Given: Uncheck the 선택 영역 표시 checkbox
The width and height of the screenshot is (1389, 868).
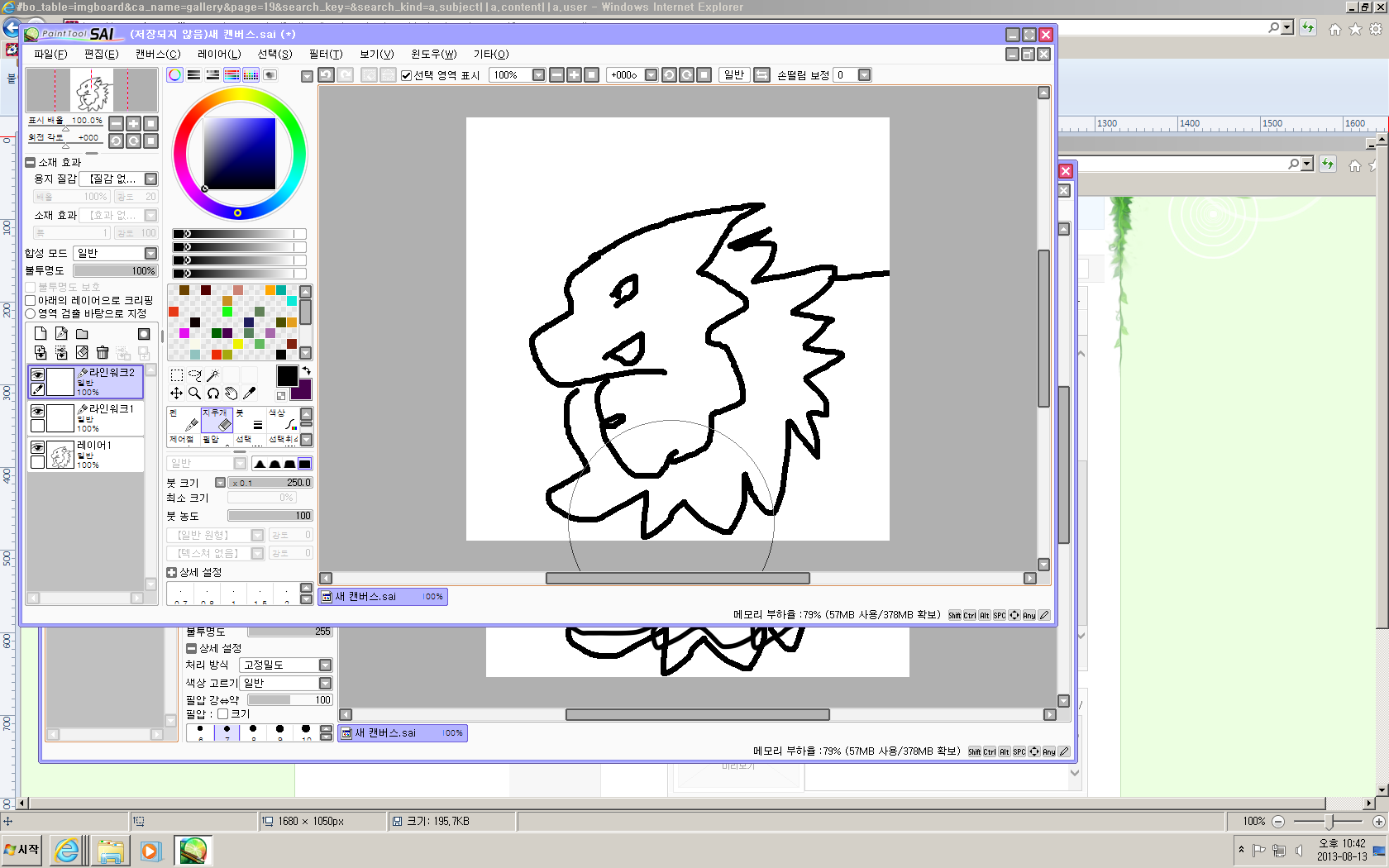Looking at the screenshot, I should [407, 75].
